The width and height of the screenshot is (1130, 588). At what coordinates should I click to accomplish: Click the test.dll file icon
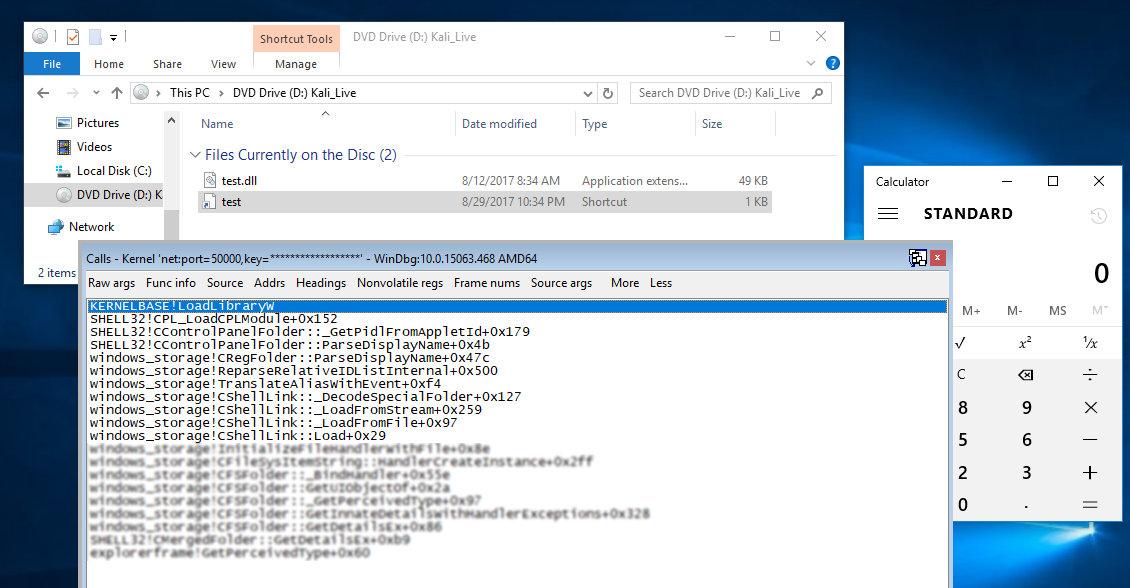click(210, 180)
